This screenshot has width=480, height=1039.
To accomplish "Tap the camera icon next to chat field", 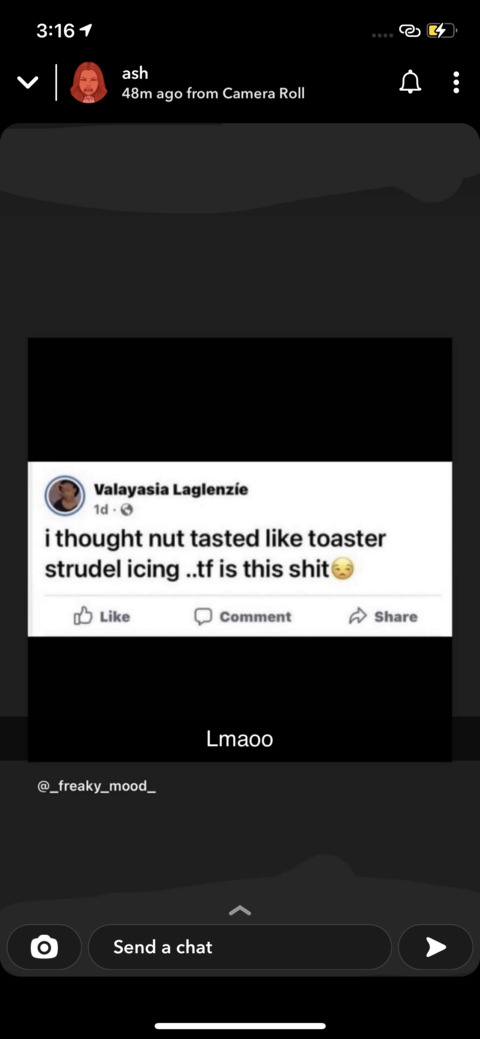I will click(44, 947).
